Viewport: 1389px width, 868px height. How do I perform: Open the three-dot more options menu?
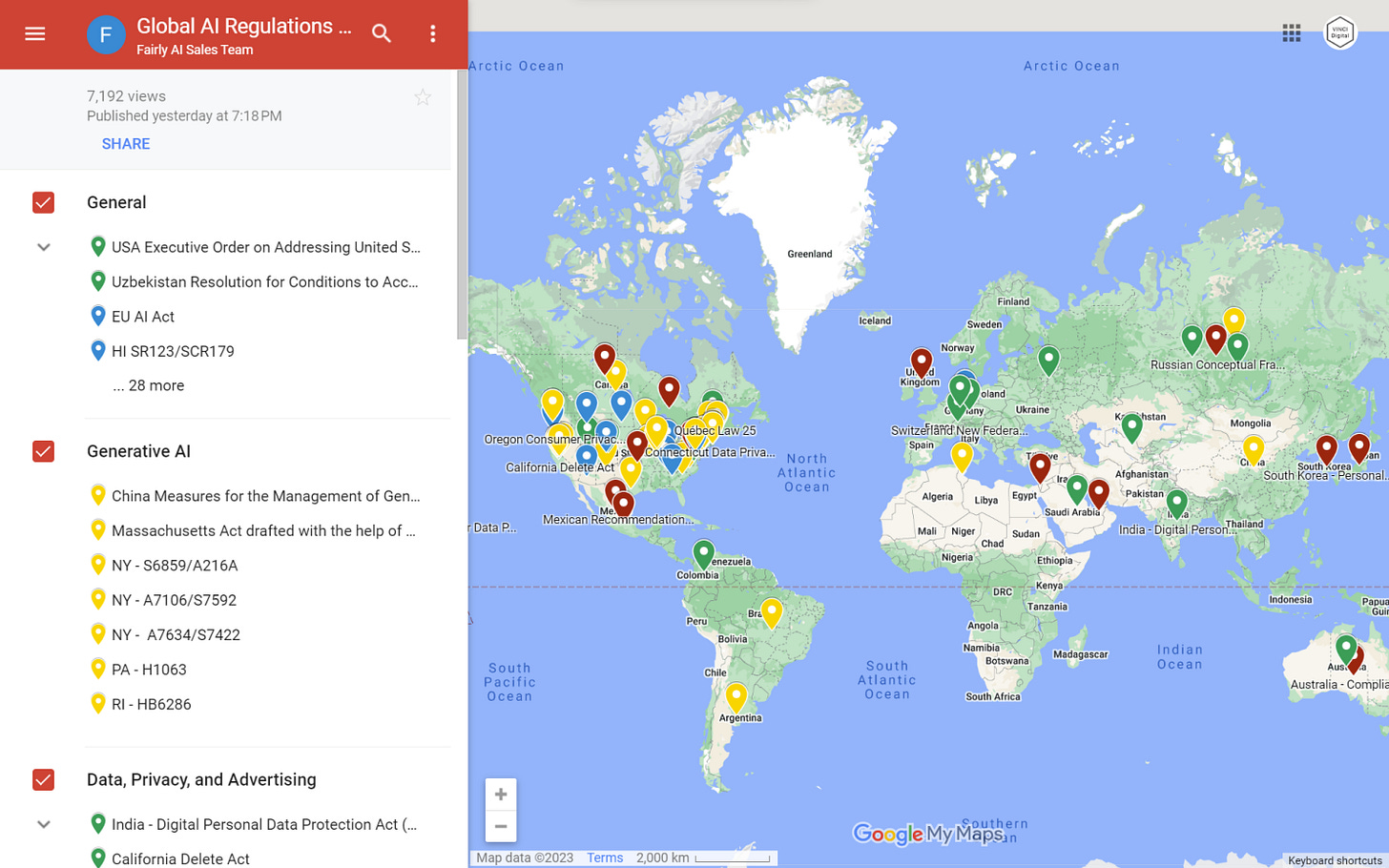point(432,33)
